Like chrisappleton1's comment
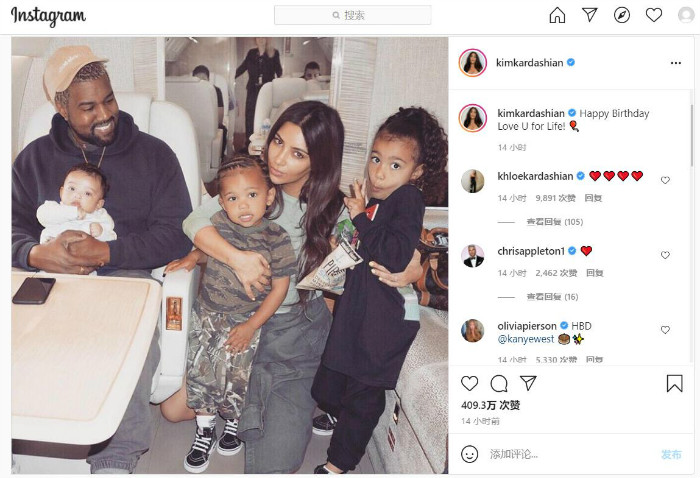Viewport: 700px width, 478px height. pos(665,255)
